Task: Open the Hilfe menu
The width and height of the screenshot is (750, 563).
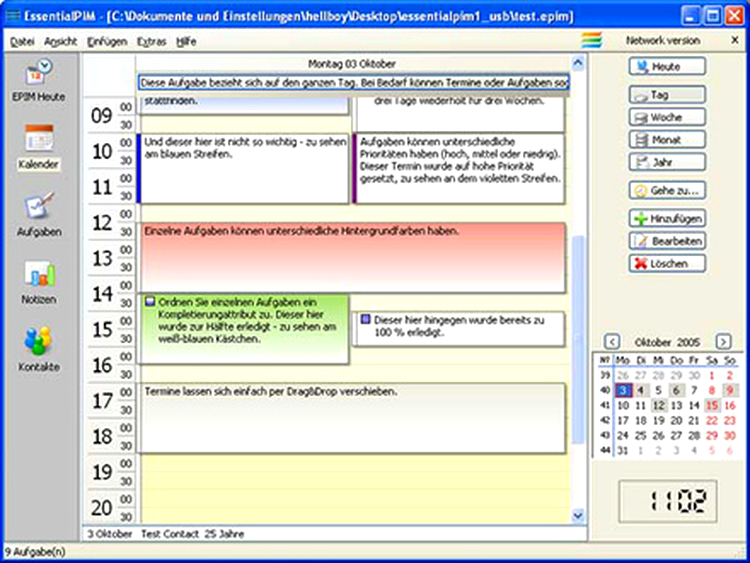Action: [x=186, y=42]
